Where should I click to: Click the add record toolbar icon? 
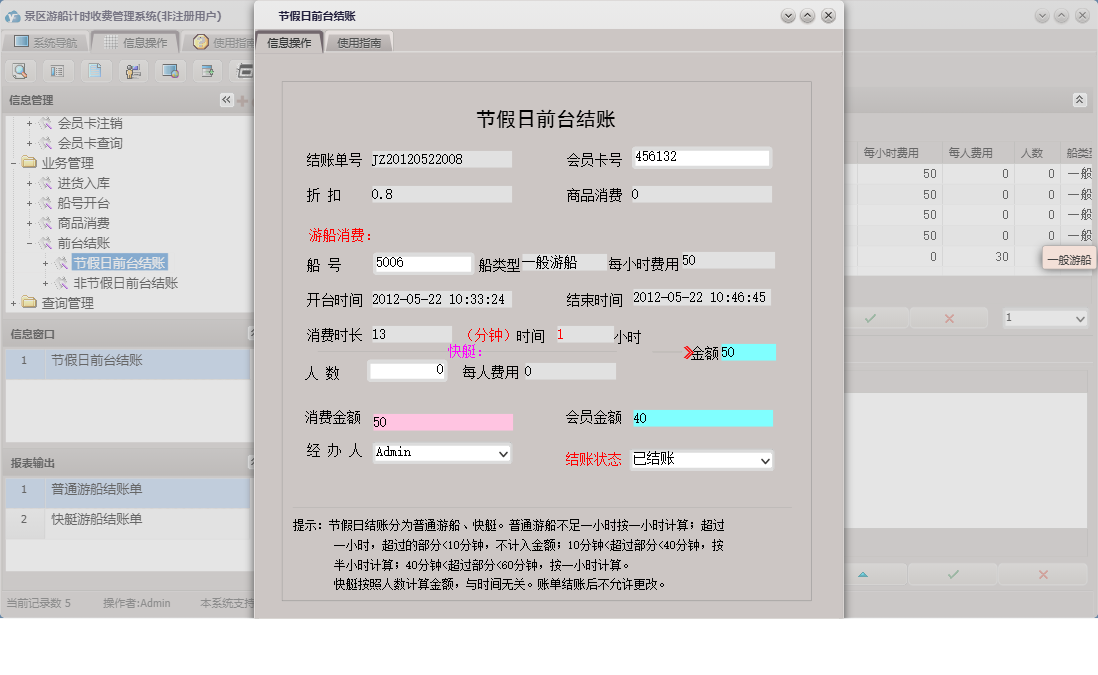207,70
